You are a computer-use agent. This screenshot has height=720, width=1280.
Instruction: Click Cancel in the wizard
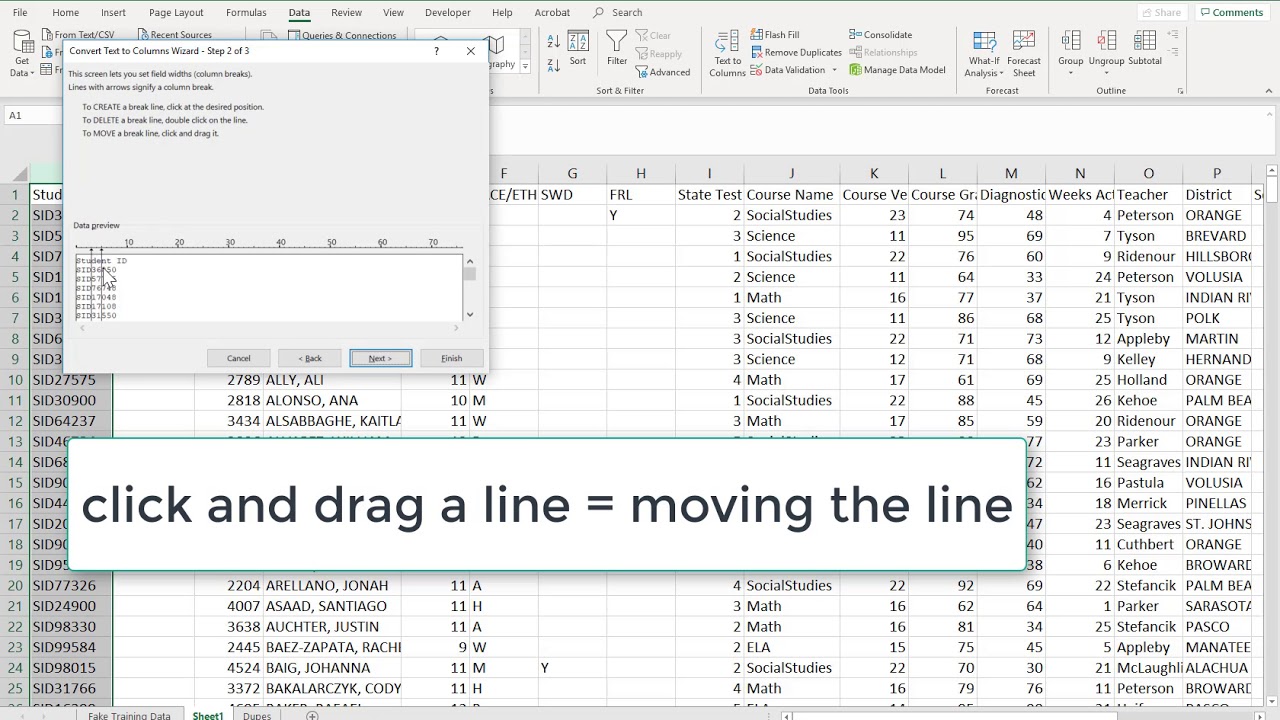[x=238, y=358]
